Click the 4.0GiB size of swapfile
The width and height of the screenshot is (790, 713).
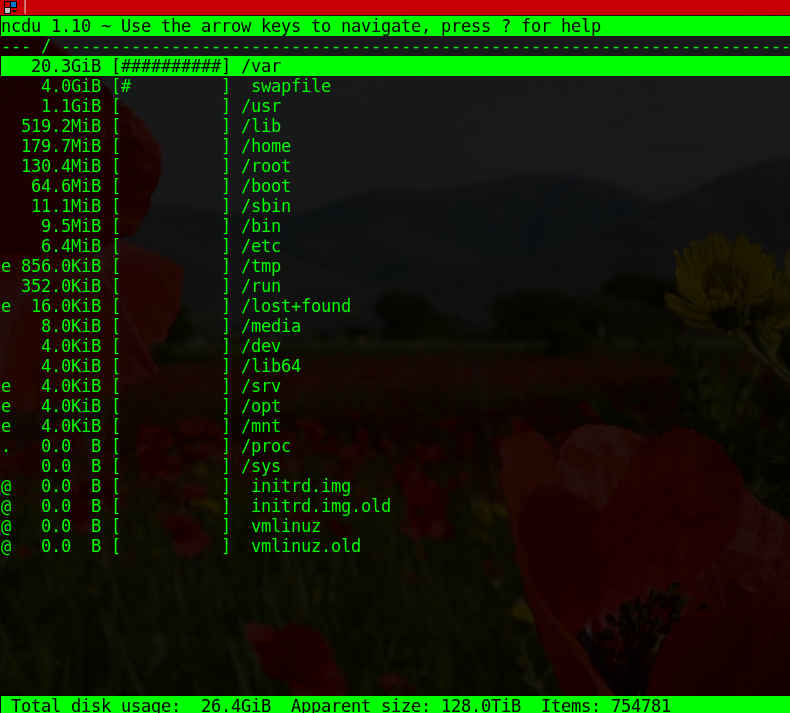pyautogui.click(x=71, y=86)
